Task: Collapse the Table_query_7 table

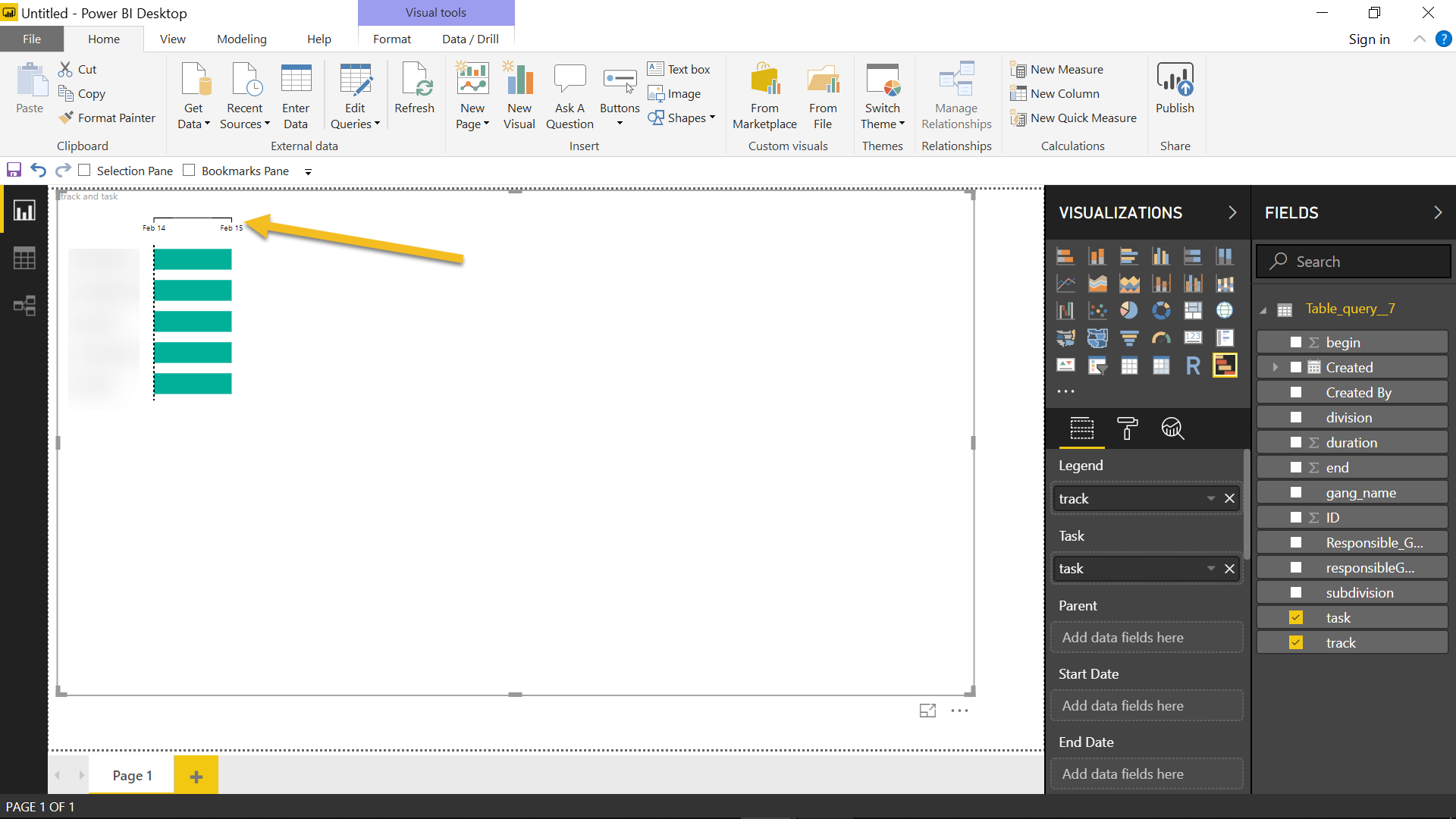Action: (x=1263, y=310)
